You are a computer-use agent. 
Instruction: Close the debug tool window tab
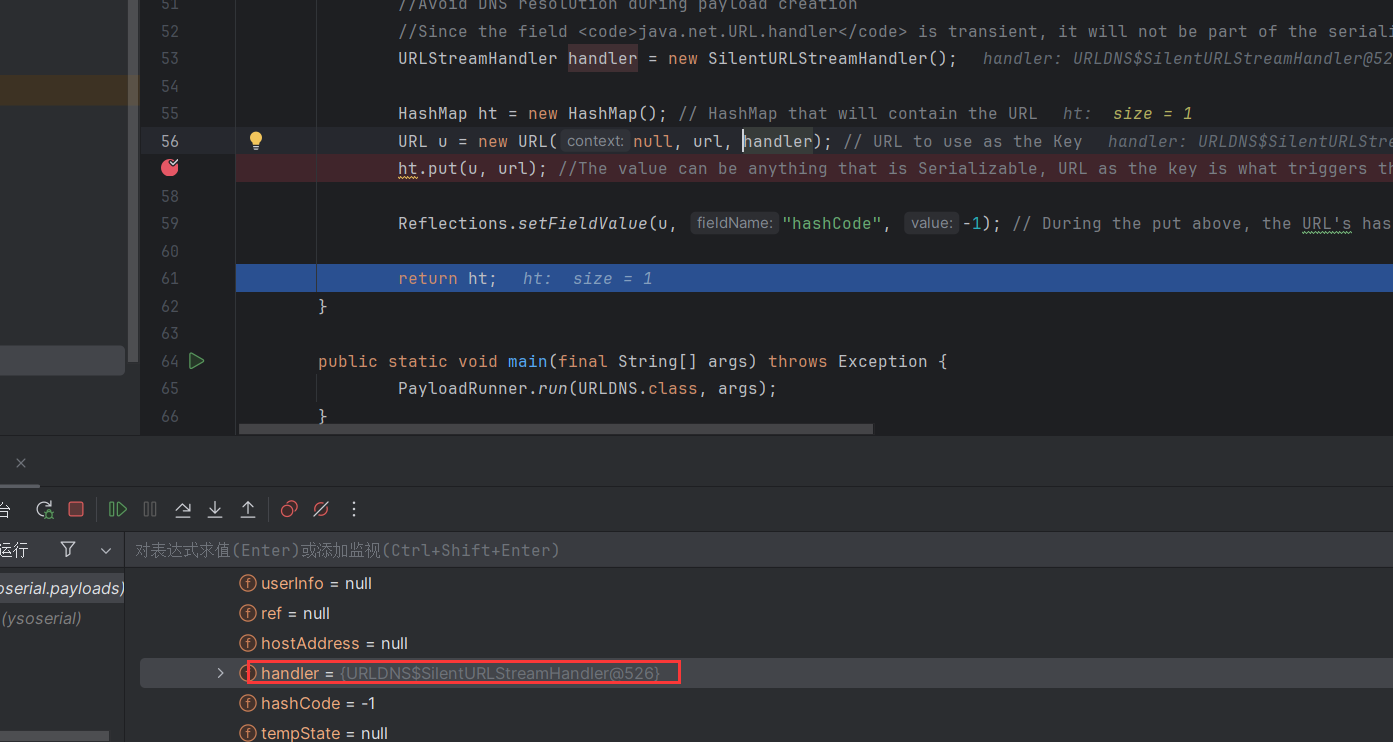[x=21, y=463]
